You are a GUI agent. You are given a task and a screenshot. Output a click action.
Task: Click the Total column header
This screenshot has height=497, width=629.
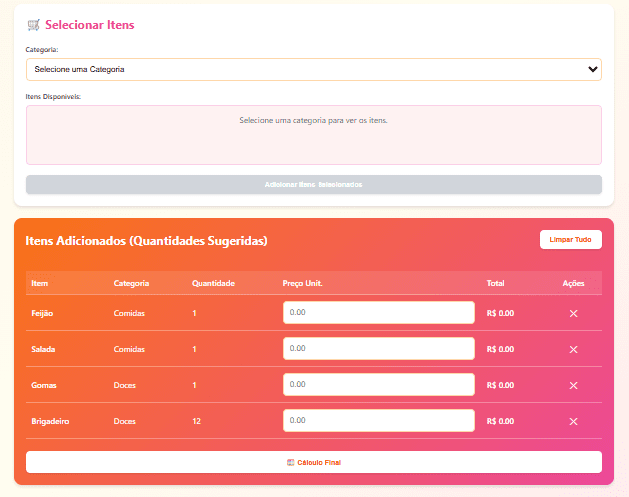pyautogui.click(x=495, y=283)
